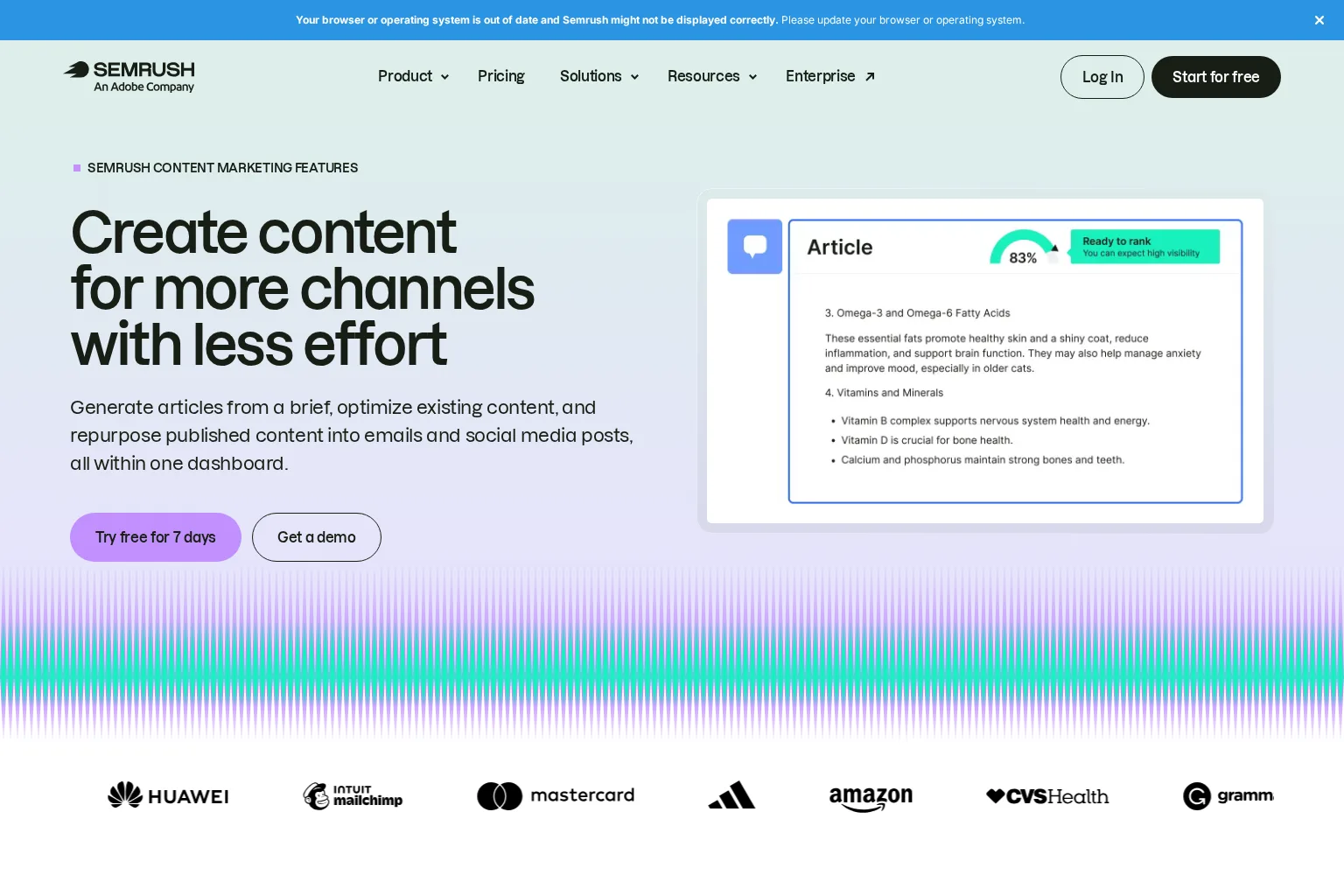This screenshot has height=896, width=1344.
Task: Dismiss the outdated browser banner
Action: tap(1319, 20)
